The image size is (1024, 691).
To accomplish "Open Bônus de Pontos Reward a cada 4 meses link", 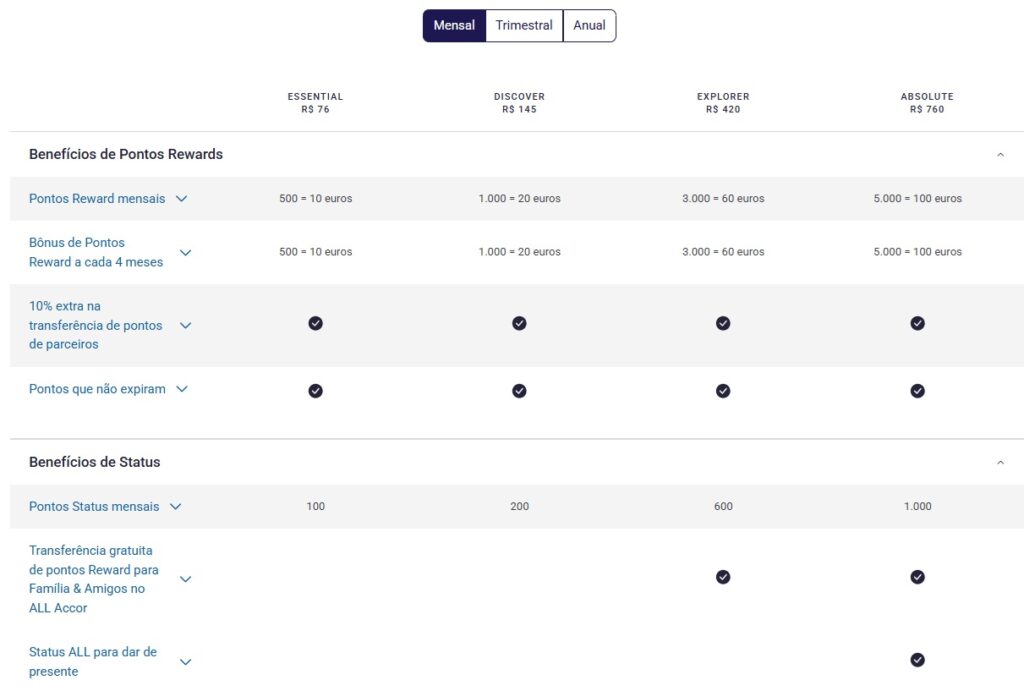I will coord(96,252).
